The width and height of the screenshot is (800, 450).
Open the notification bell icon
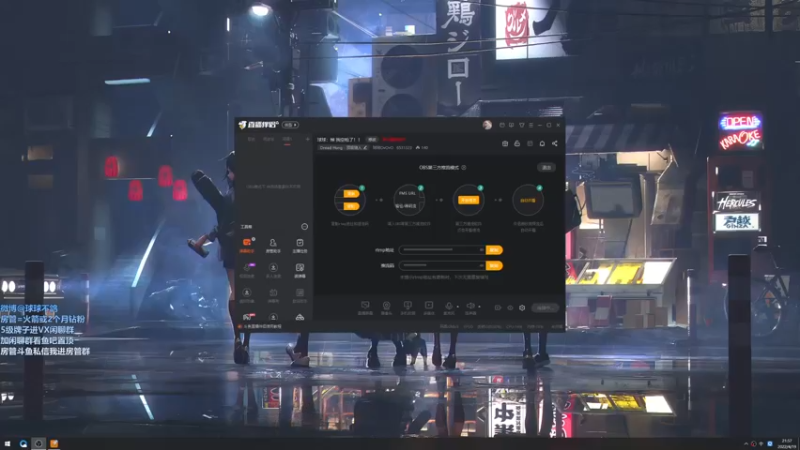coord(542,143)
